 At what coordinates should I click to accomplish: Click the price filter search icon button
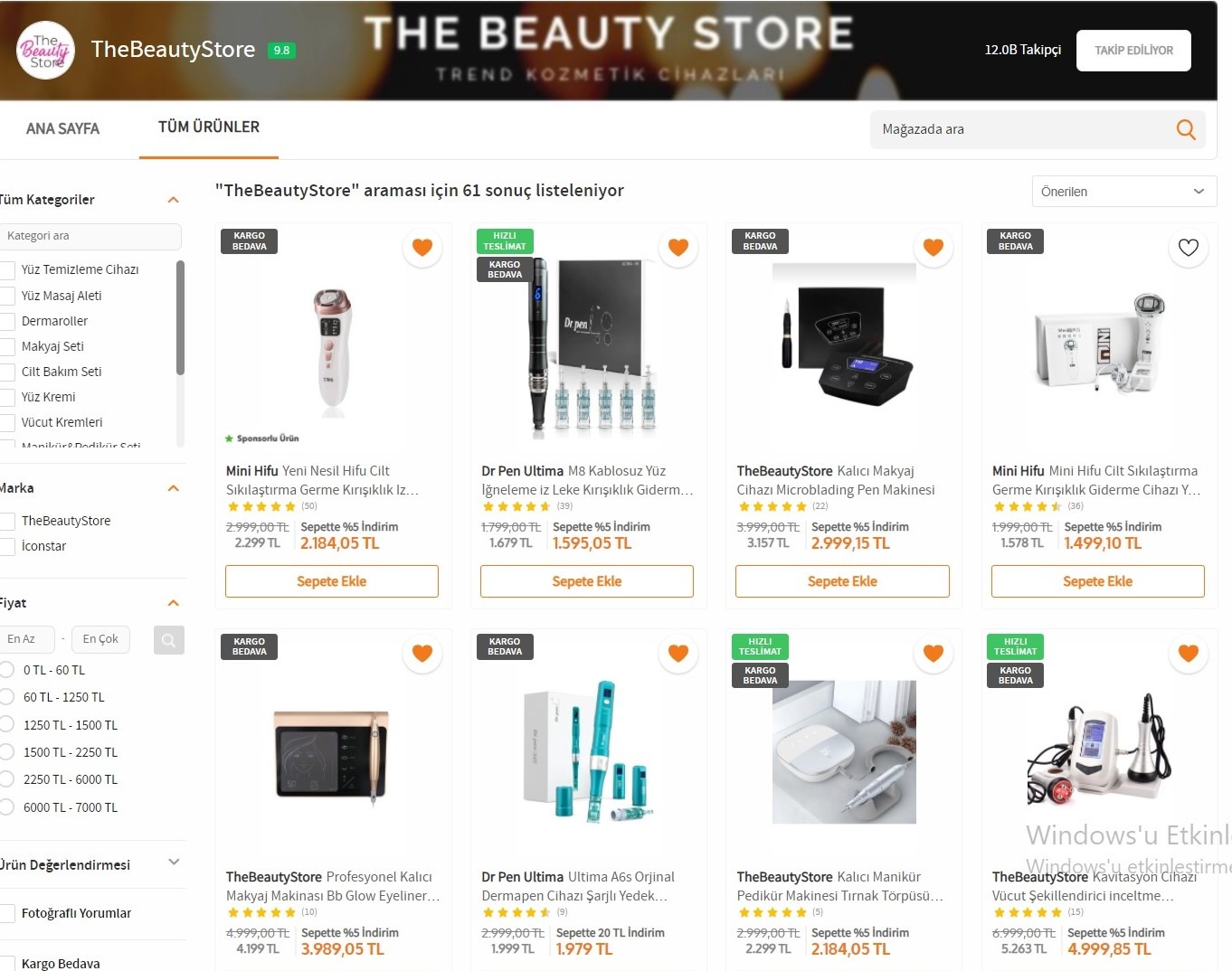point(168,640)
